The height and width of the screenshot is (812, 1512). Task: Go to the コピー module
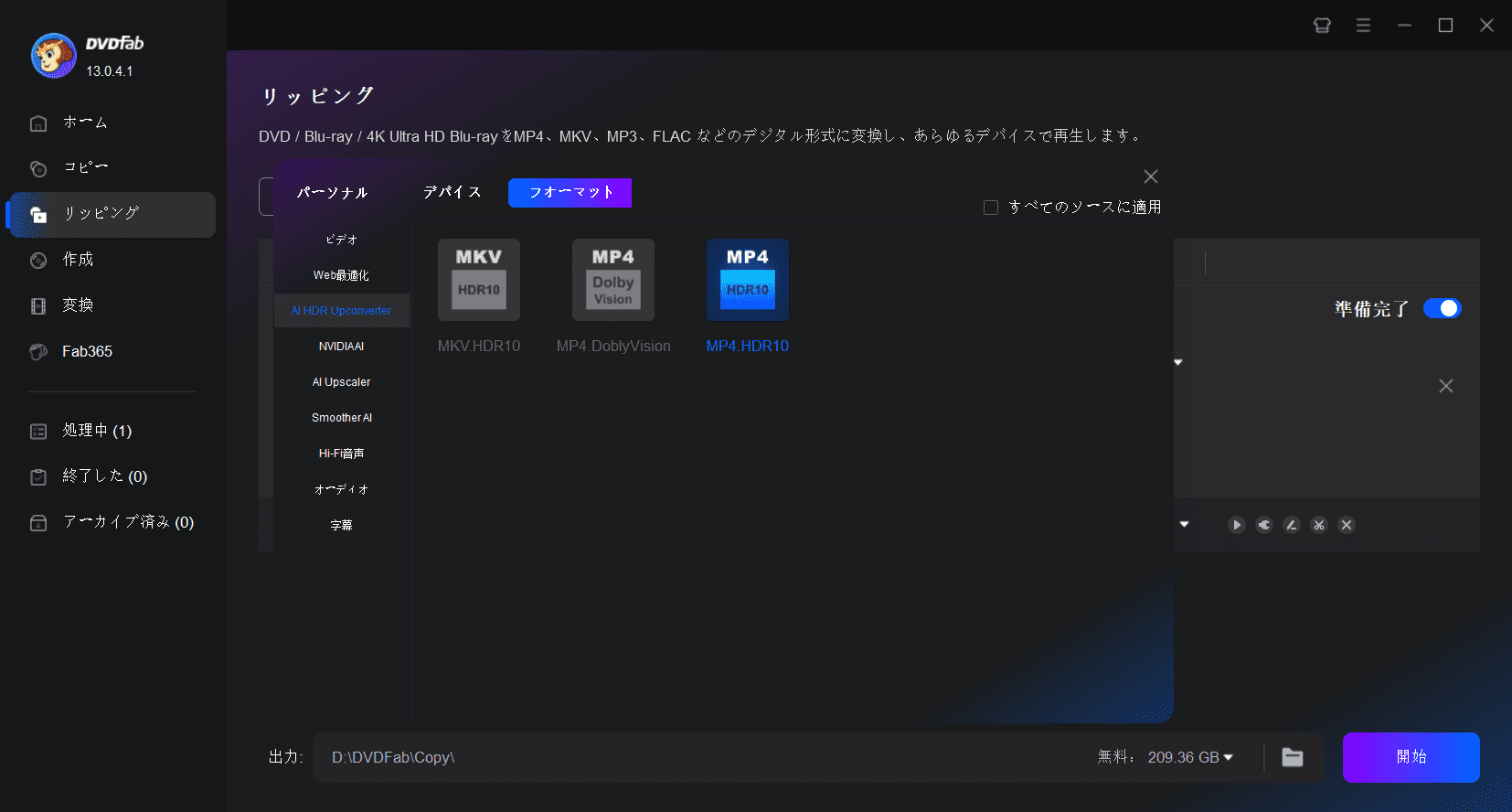tap(85, 167)
